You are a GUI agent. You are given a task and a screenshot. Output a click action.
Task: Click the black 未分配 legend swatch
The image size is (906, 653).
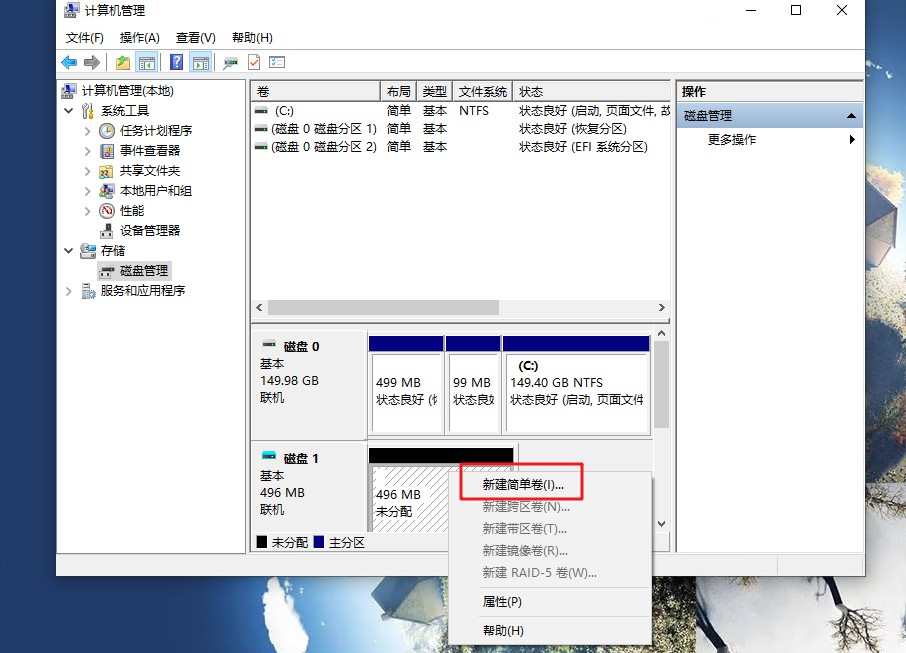262,542
